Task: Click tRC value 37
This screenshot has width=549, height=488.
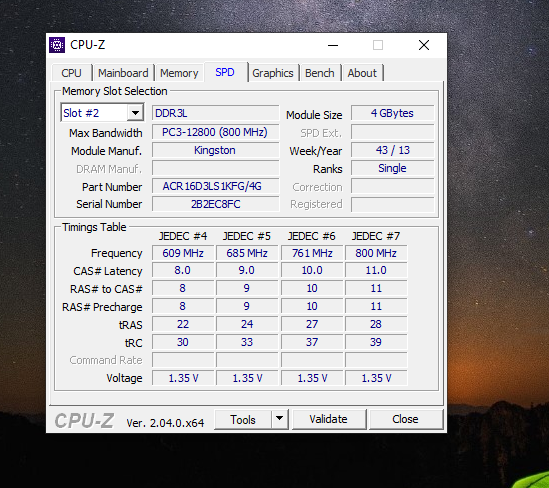Action: click(312, 342)
